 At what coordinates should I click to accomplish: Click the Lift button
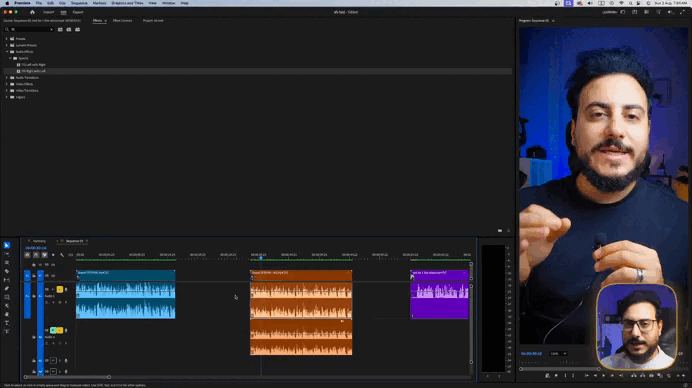(x=634, y=376)
